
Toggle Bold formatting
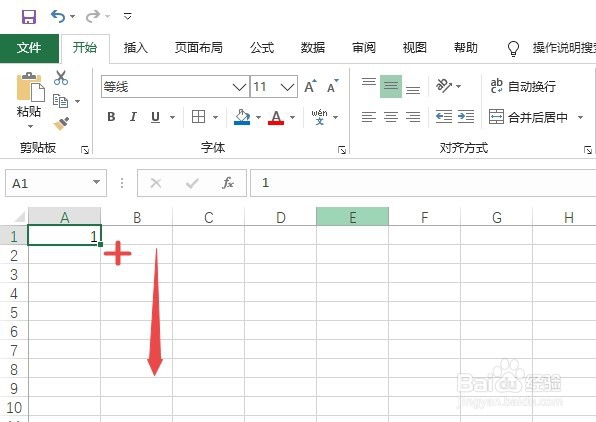111,117
